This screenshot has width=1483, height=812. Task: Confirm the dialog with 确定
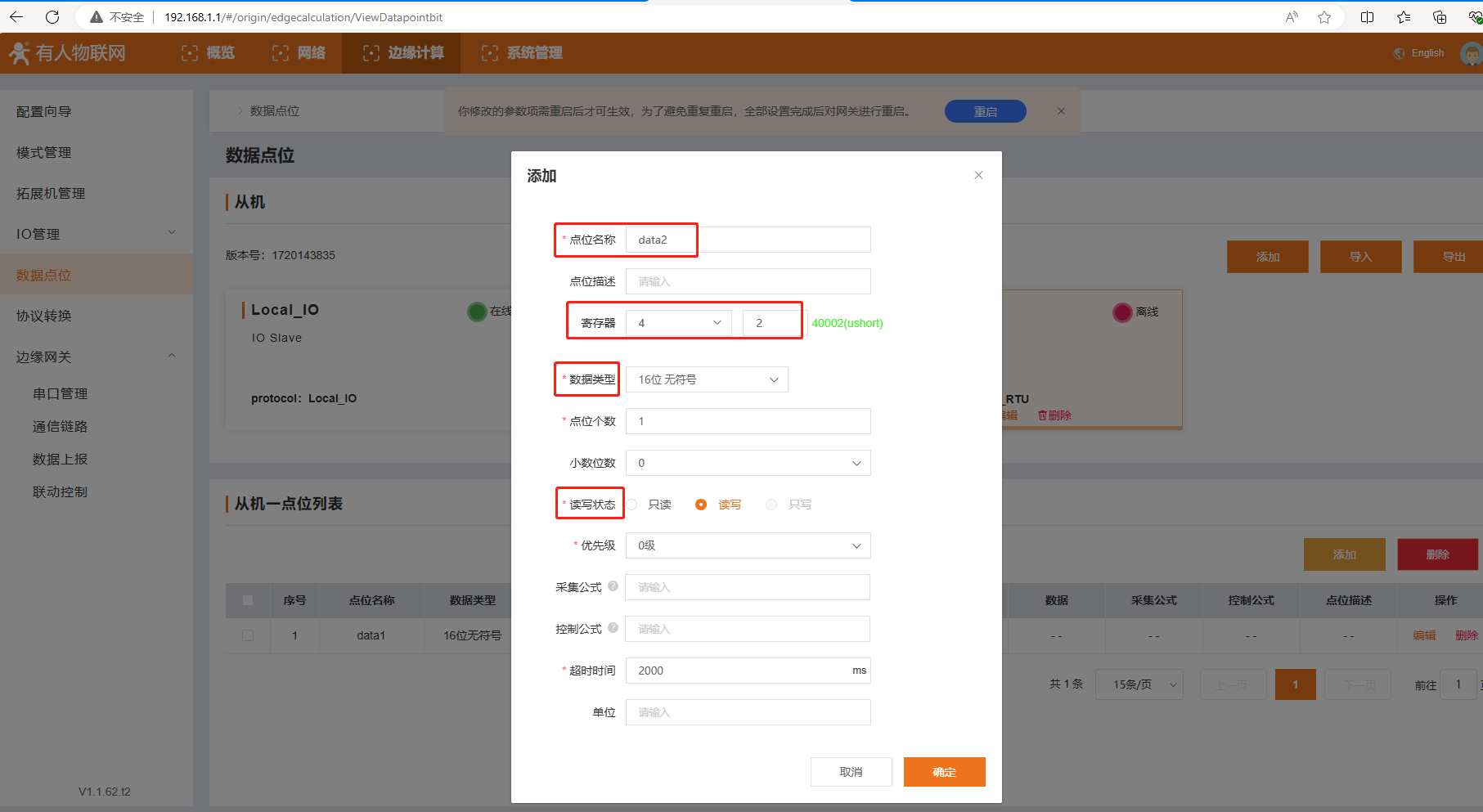click(945, 772)
